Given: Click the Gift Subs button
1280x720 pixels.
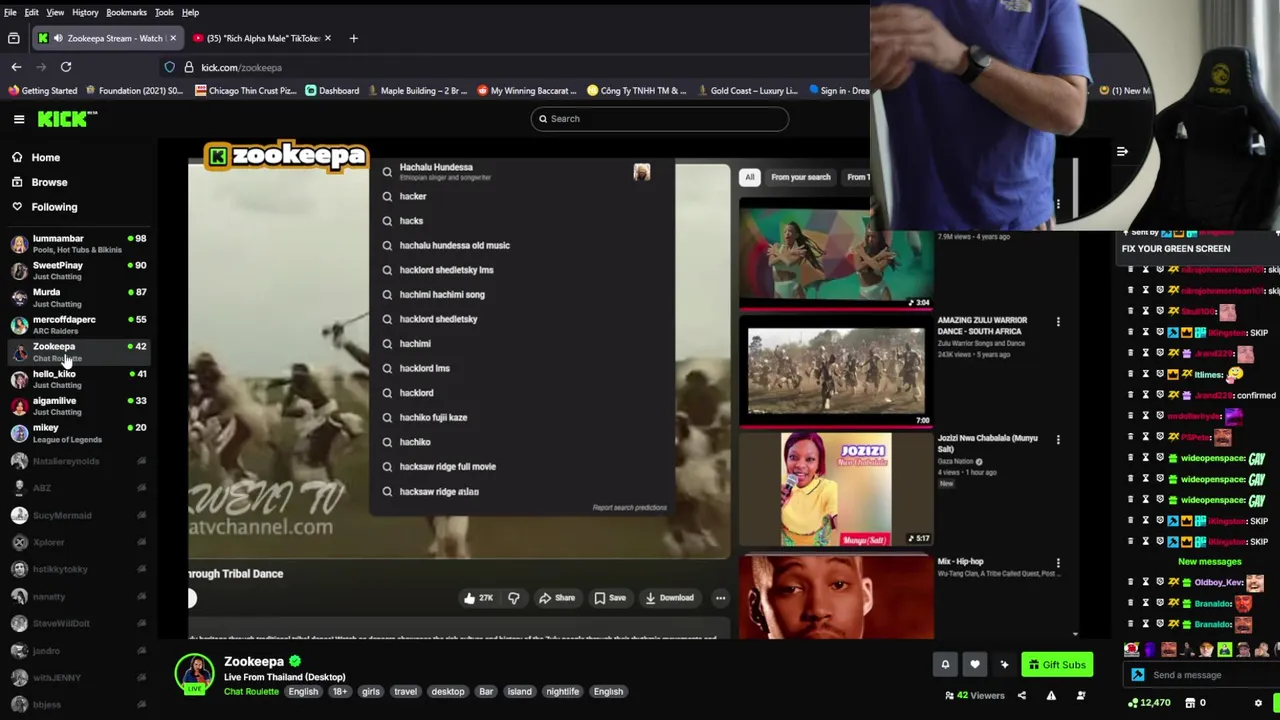Looking at the screenshot, I should coord(1057,664).
